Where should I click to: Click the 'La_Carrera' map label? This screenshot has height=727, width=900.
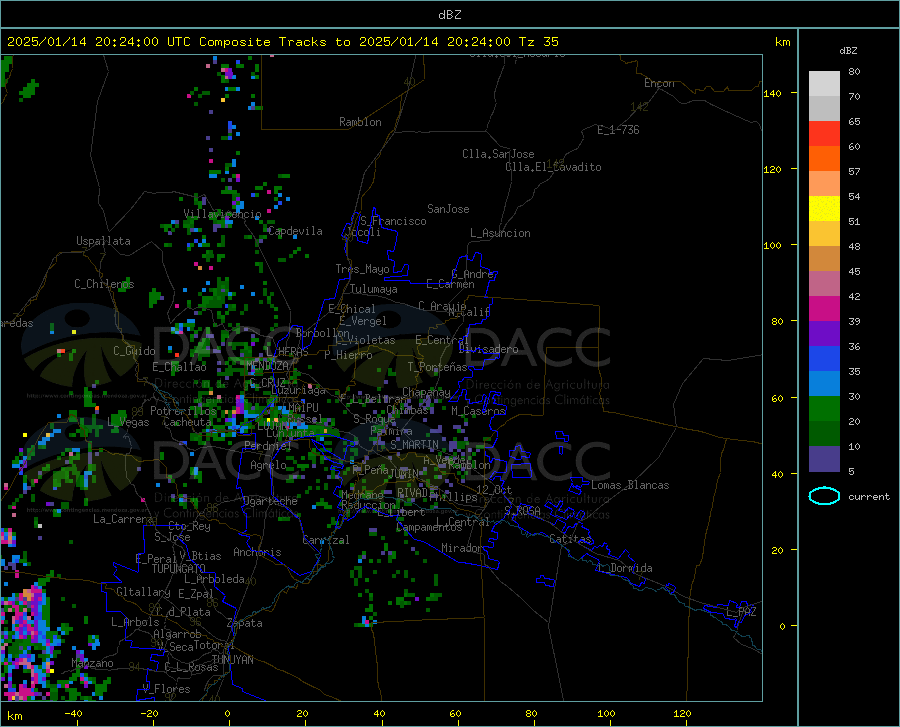(123, 519)
